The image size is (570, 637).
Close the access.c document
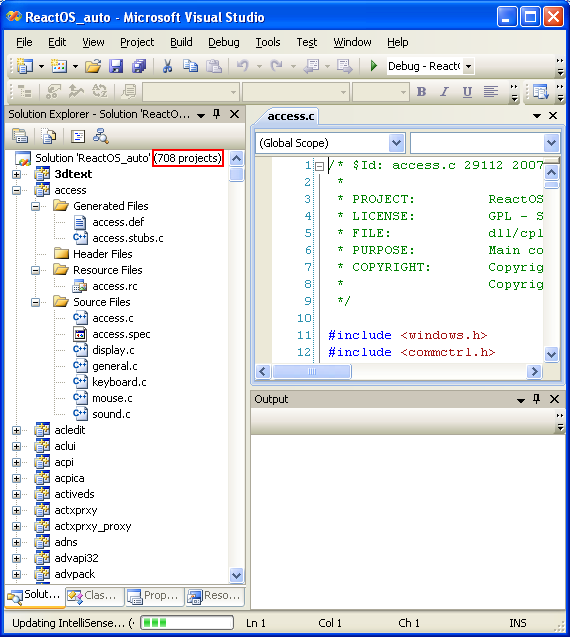553,116
